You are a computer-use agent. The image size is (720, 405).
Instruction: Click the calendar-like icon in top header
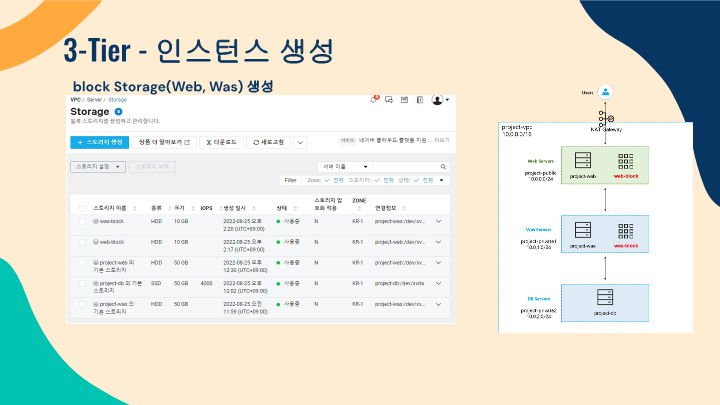click(x=404, y=100)
